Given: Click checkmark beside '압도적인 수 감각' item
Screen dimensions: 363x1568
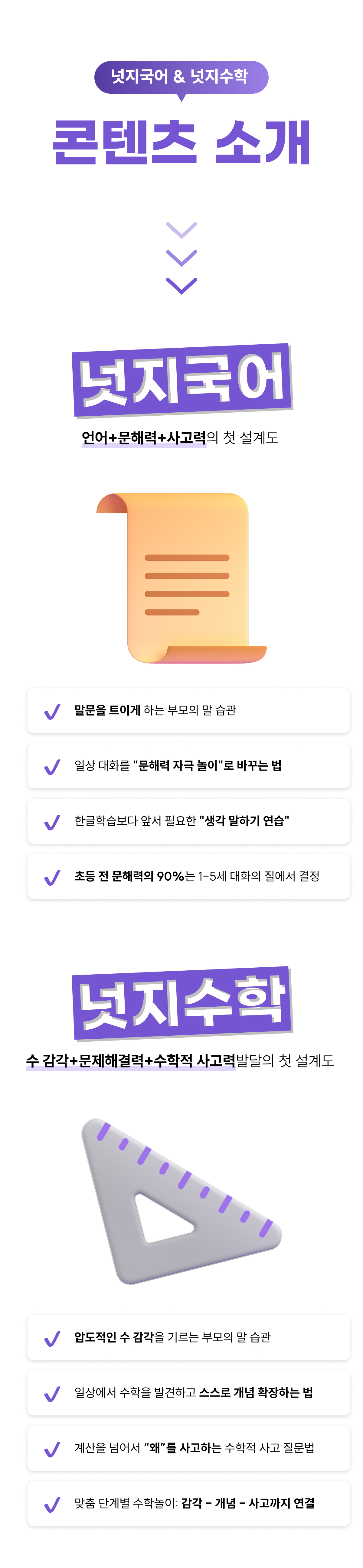Looking at the screenshot, I should 52,1339.
